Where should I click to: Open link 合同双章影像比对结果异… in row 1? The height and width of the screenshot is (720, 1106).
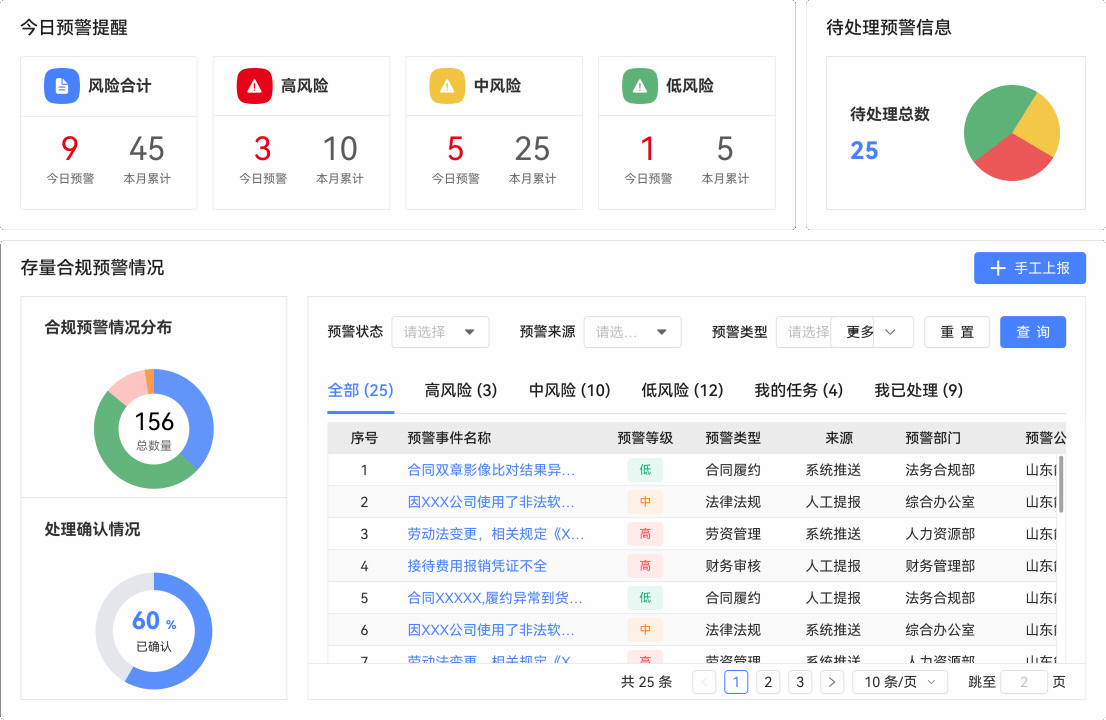tap(491, 470)
